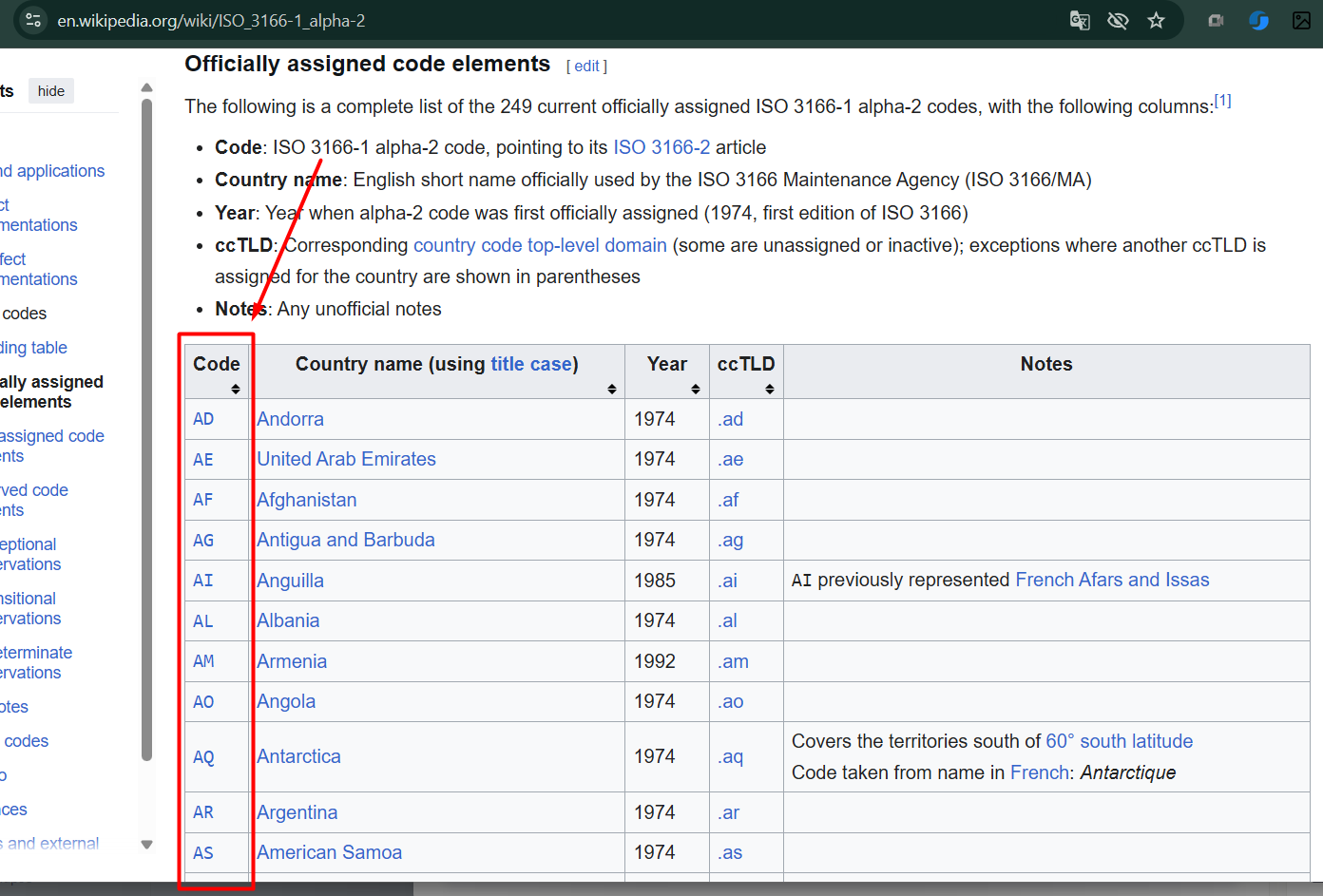Viewport: 1323px width, 896px height.
Task: Hide the contents sidebar
Action: (51, 91)
